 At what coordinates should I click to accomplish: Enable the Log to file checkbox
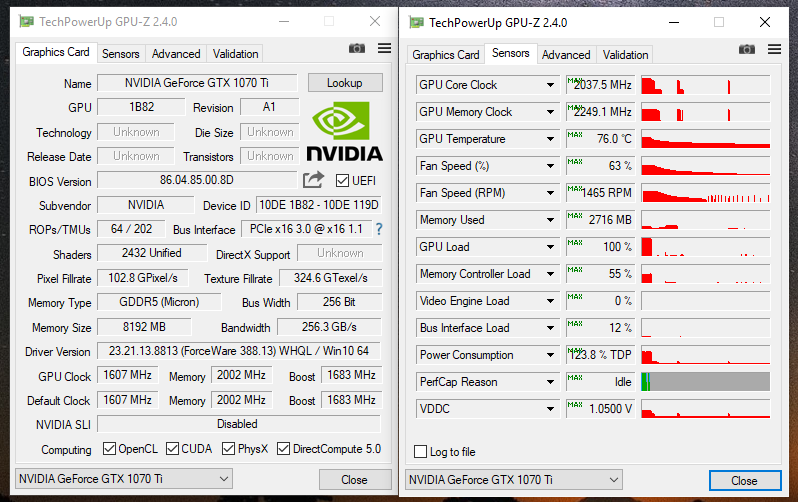pyautogui.click(x=421, y=452)
